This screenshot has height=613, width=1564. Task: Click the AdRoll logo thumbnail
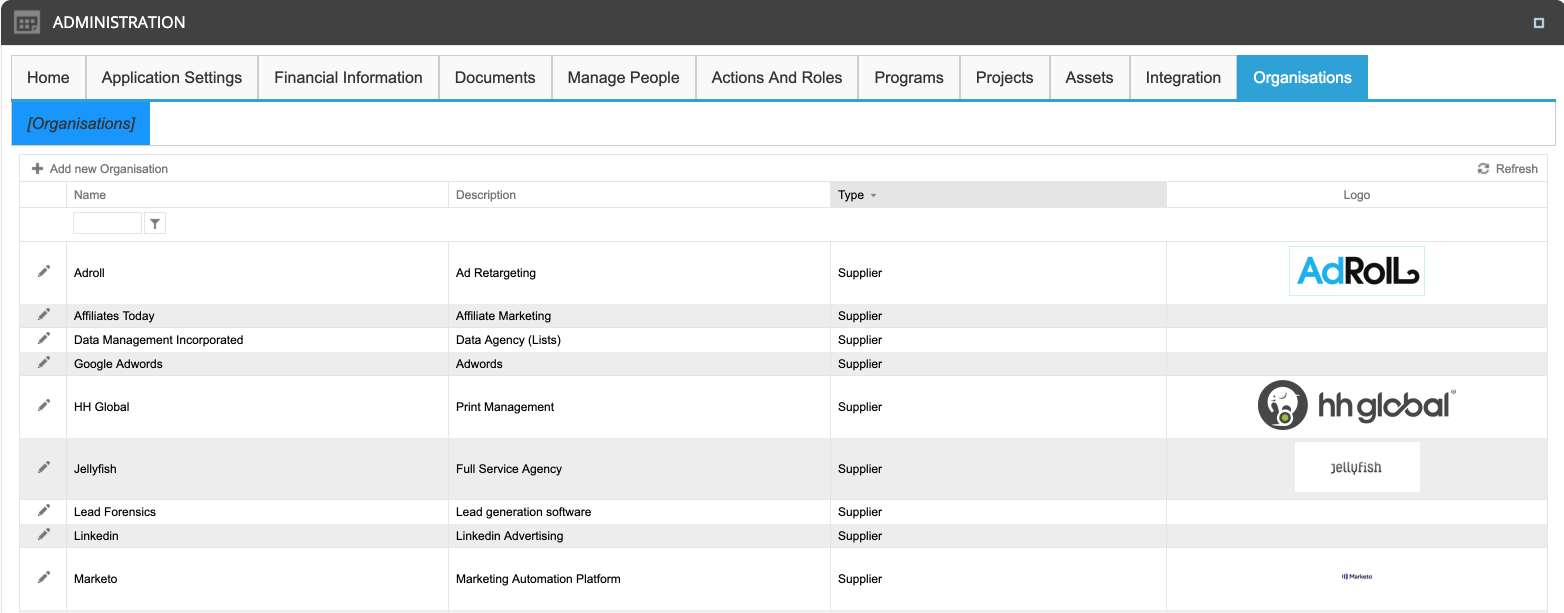tap(1356, 271)
